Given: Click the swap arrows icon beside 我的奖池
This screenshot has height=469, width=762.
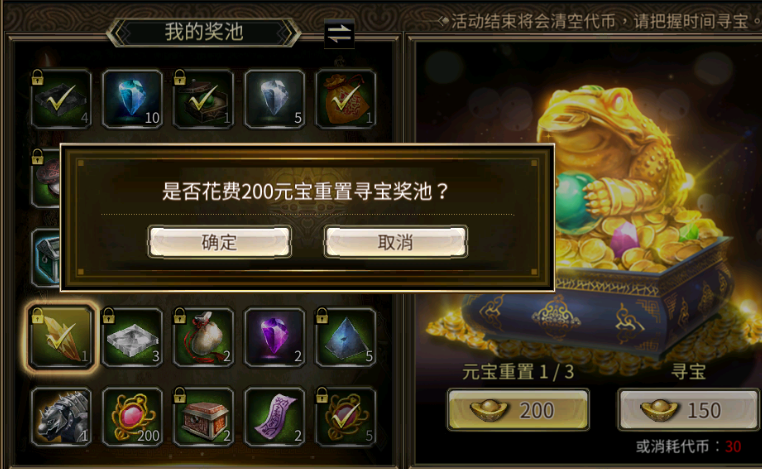Looking at the screenshot, I should coord(339,34).
